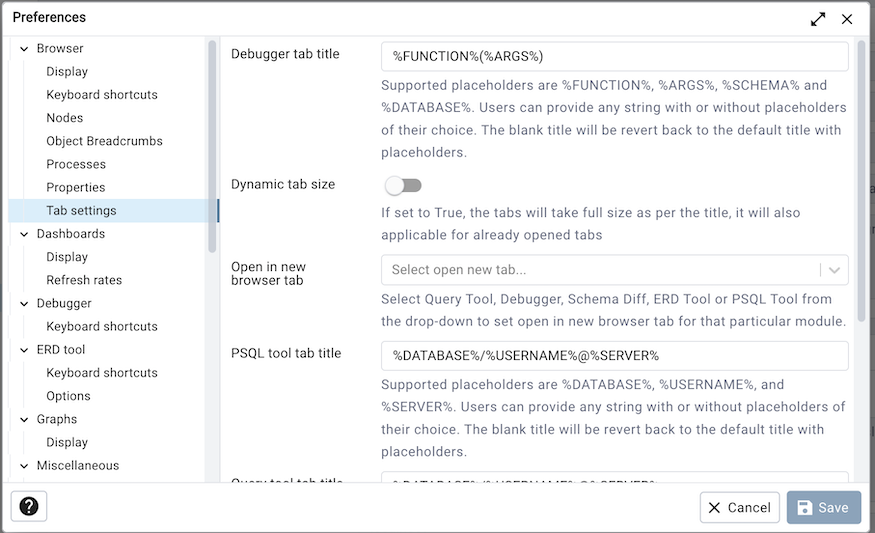Click the left tree panel scrollbar

[x=211, y=145]
